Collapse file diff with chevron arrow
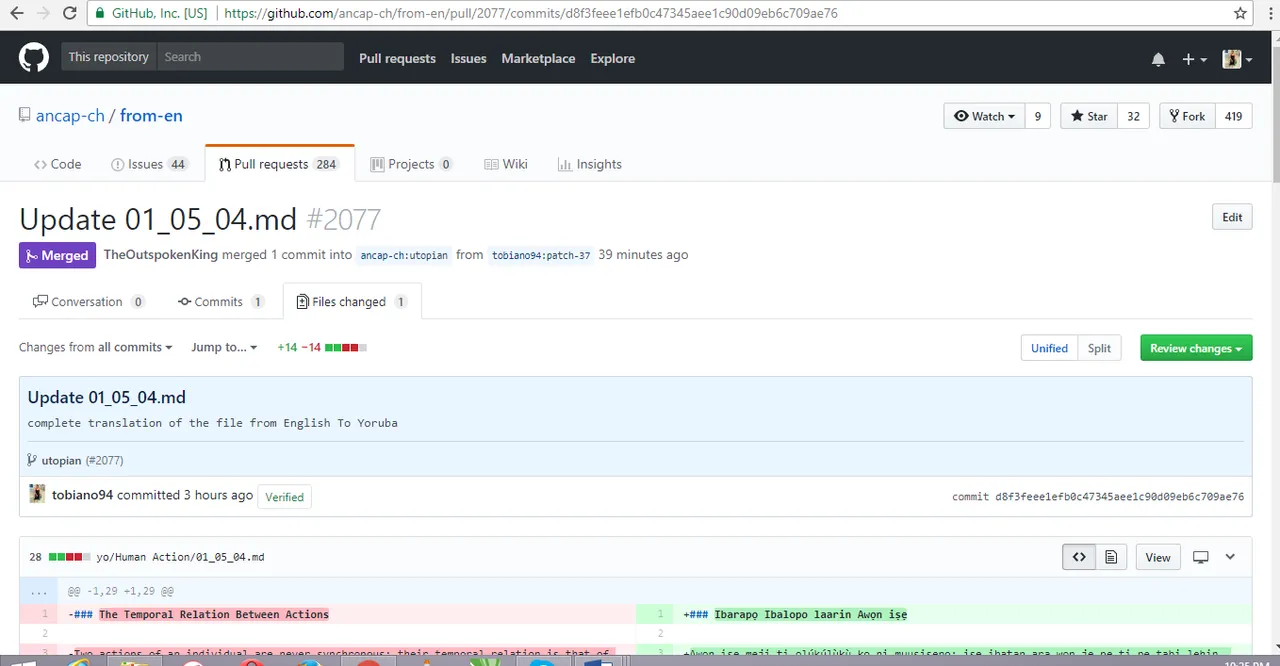This screenshot has width=1280, height=666. tap(1230, 557)
